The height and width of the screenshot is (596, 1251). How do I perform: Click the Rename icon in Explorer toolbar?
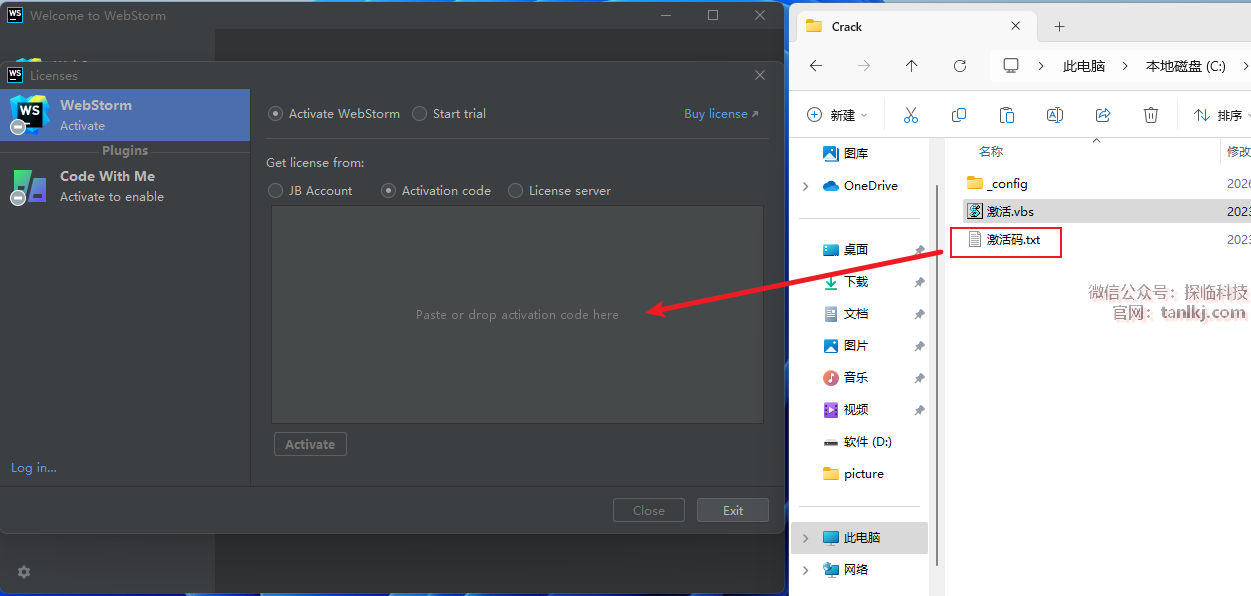click(1054, 115)
